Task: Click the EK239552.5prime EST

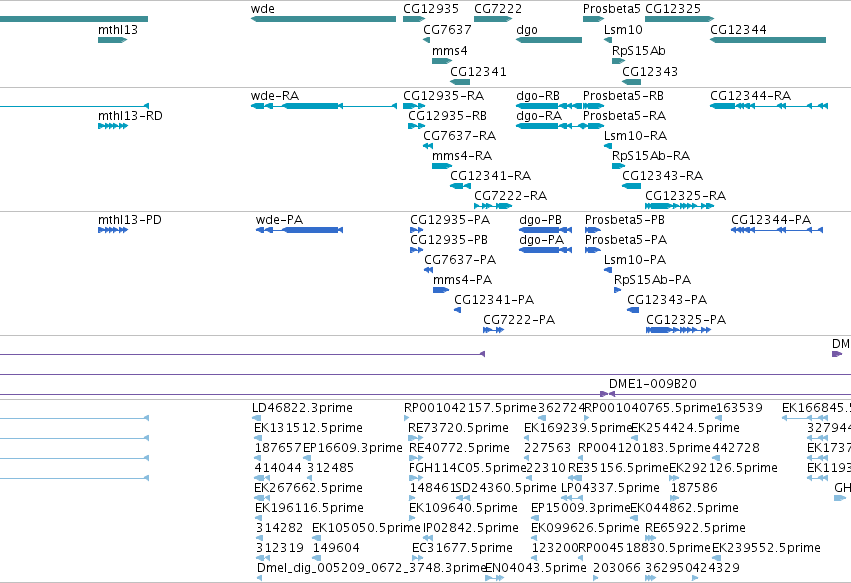Action: coord(716,559)
